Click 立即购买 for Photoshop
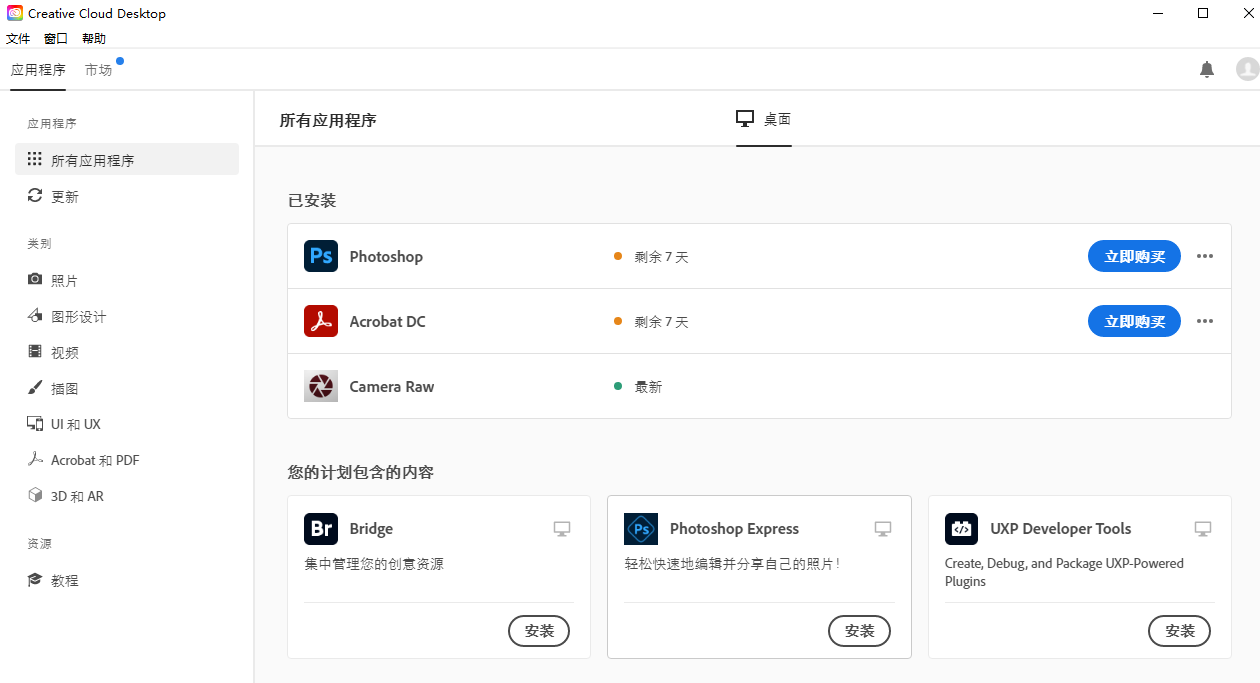The width and height of the screenshot is (1260, 683). (1134, 256)
